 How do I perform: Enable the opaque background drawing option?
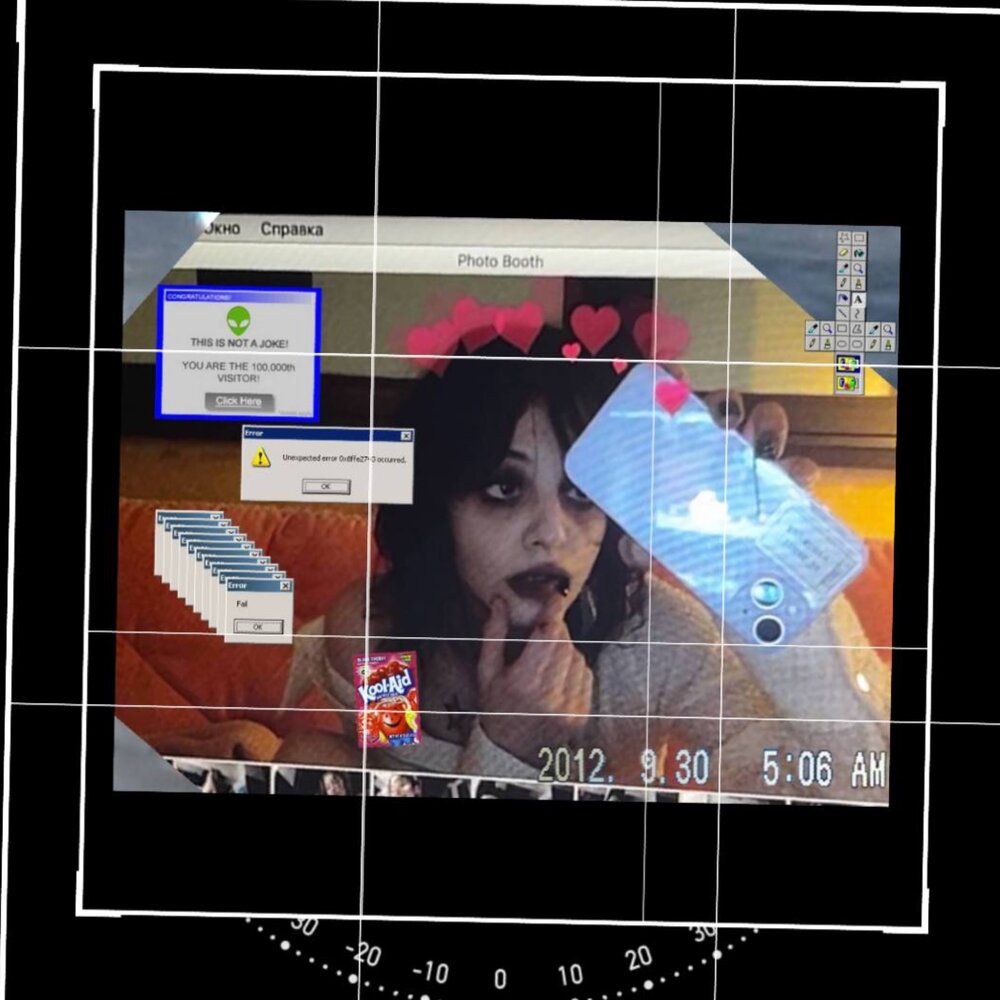point(848,364)
